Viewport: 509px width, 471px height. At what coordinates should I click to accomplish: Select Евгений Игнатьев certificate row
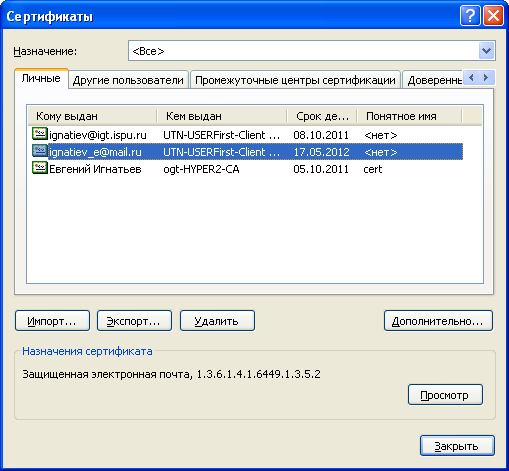[x=247, y=169]
